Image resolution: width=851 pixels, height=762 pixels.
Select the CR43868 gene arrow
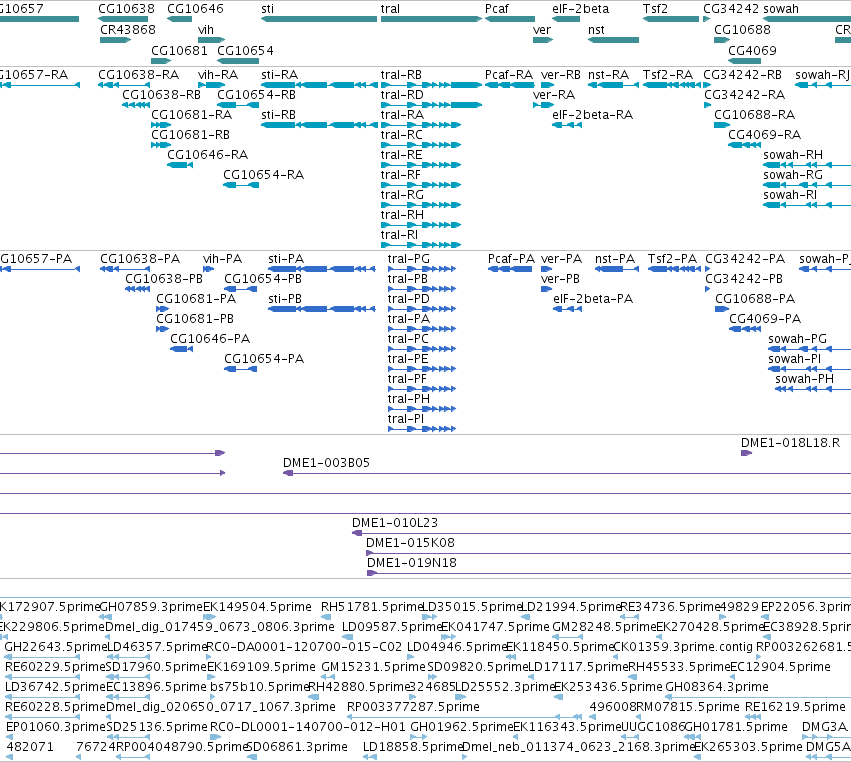coord(116,40)
